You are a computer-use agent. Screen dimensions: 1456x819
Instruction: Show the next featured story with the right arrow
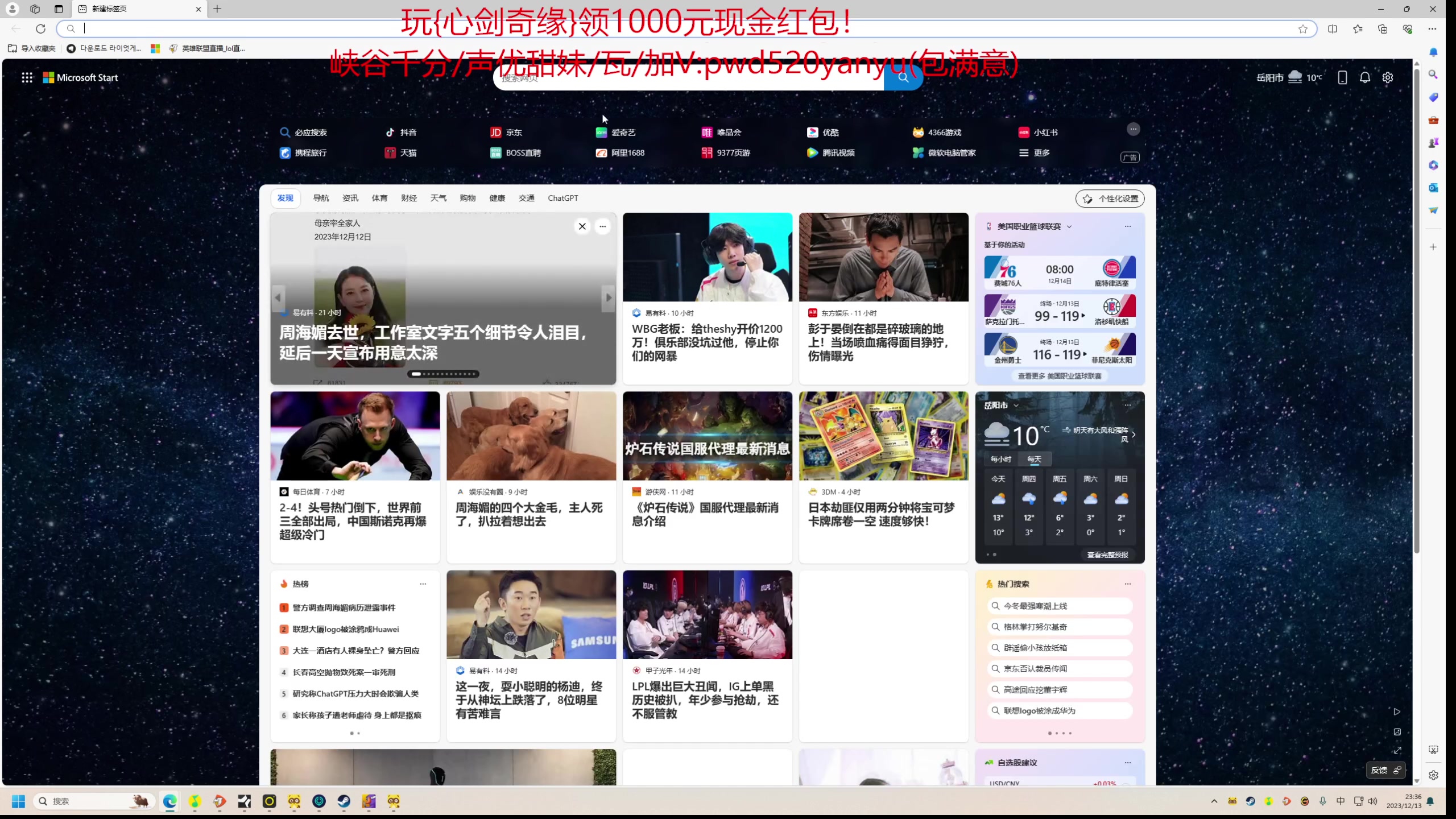[609, 297]
